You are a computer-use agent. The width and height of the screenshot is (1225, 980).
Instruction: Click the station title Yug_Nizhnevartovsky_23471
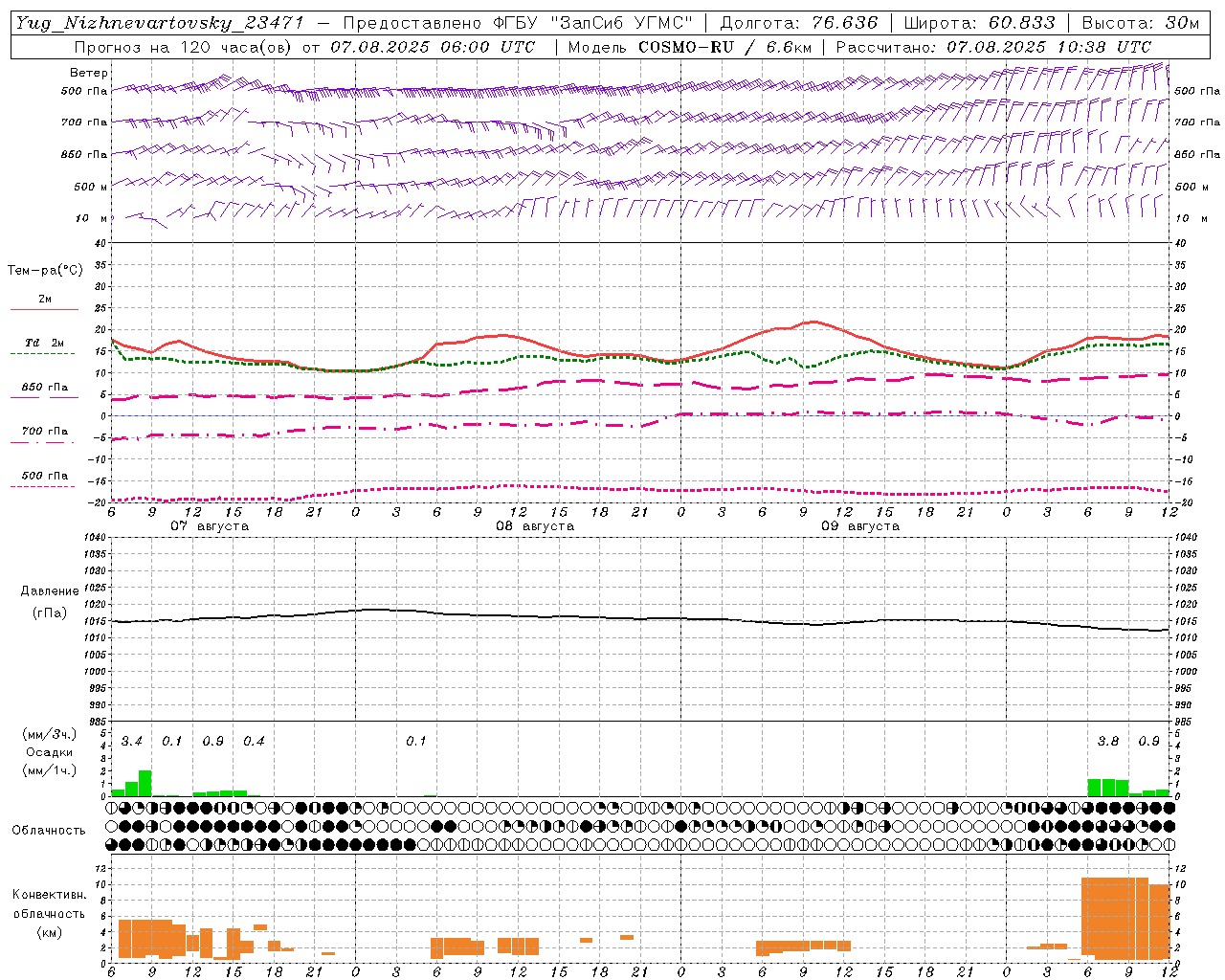pyautogui.click(x=159, y=23)
